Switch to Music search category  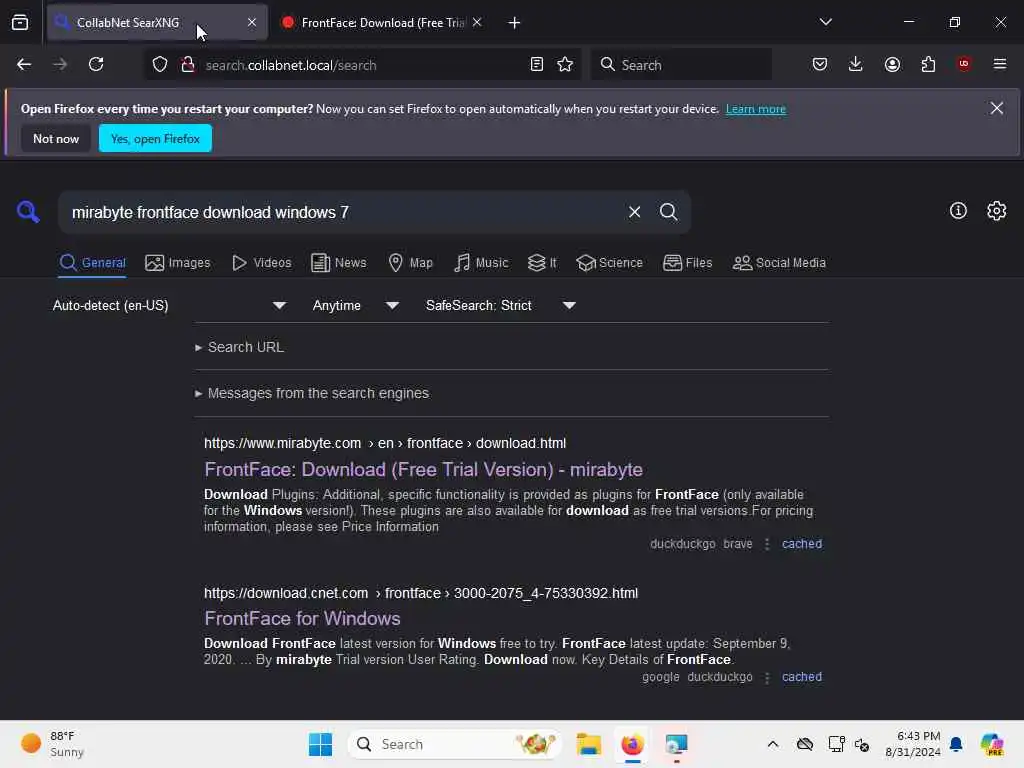point(481,263)
